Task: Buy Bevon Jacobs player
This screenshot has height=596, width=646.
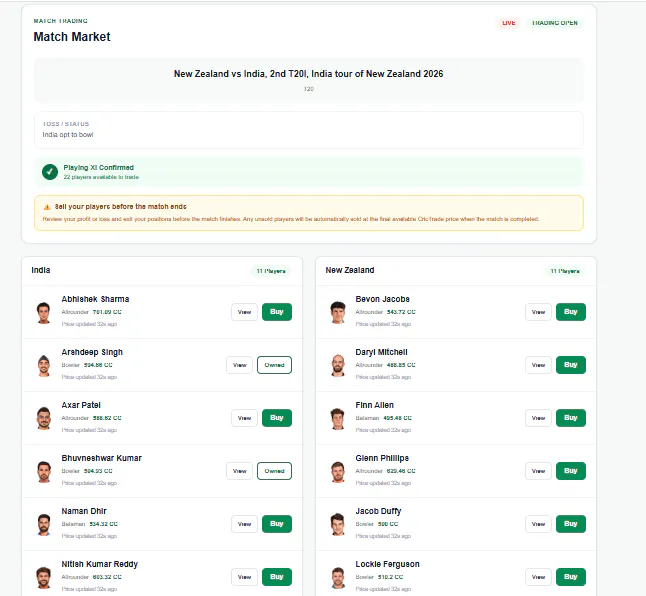Action: (571, 312)
